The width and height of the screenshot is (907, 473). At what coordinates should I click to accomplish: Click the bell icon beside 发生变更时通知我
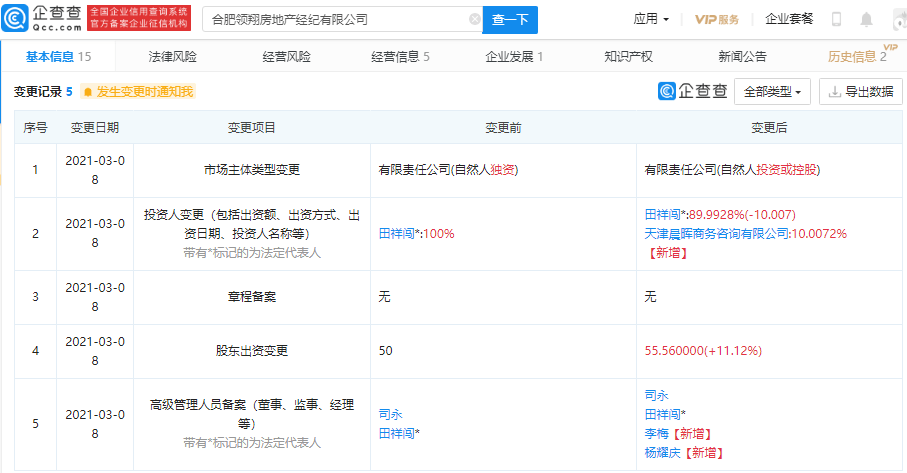click(88, 92)
